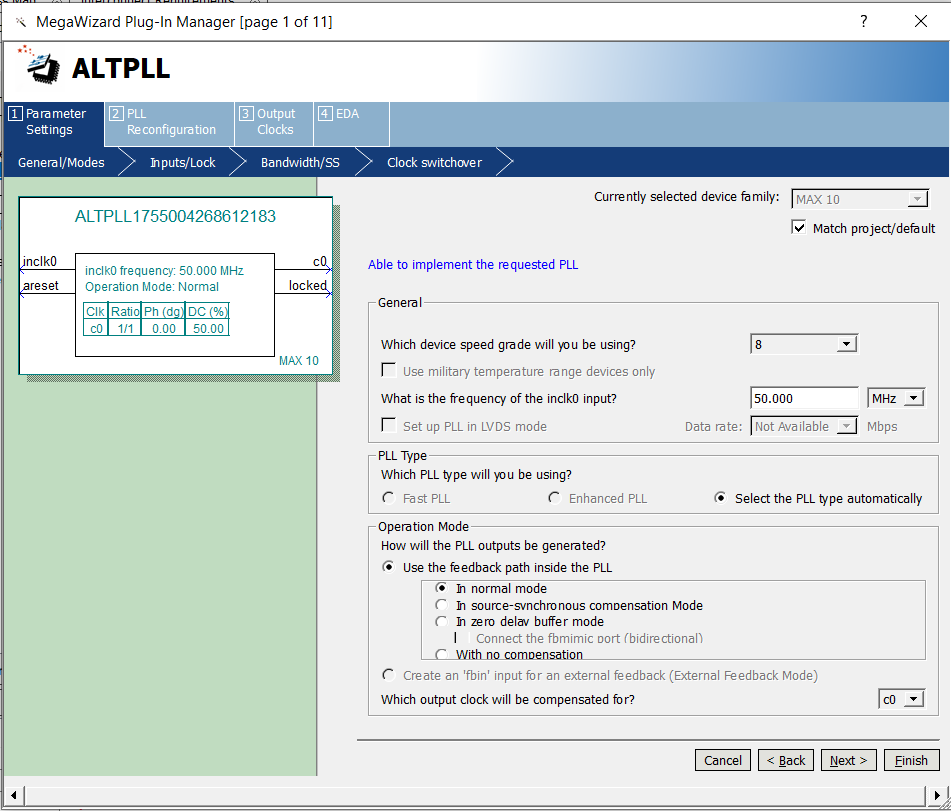Viewport: 951px width, 811px height.
Task: Click the 'MAX 10' label in the diagram
Action: pos(298,360)
